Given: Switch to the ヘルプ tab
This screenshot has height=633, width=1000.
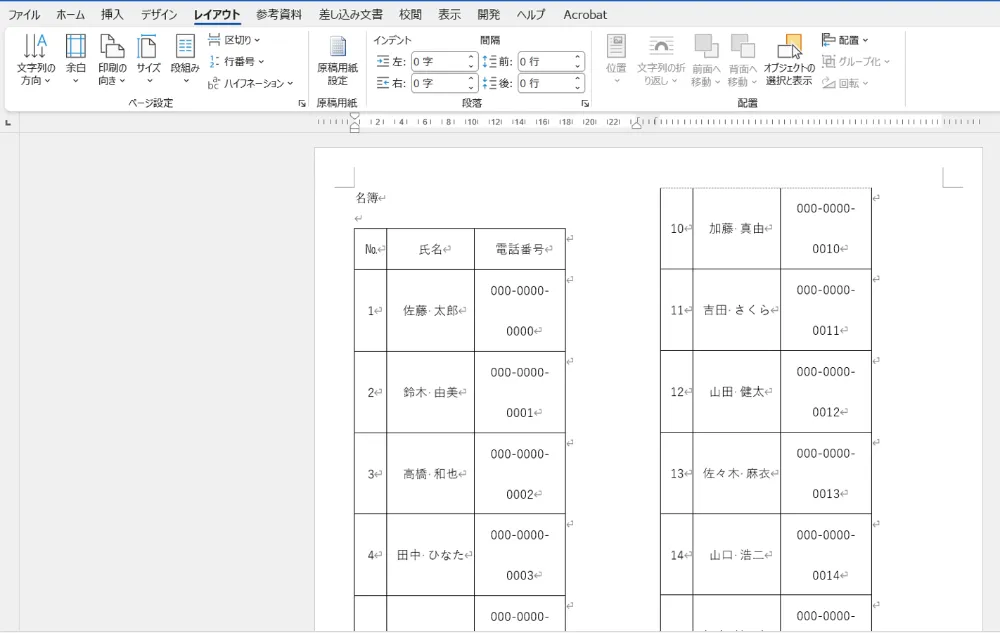Looking at the screenshot, I should 531,14.
